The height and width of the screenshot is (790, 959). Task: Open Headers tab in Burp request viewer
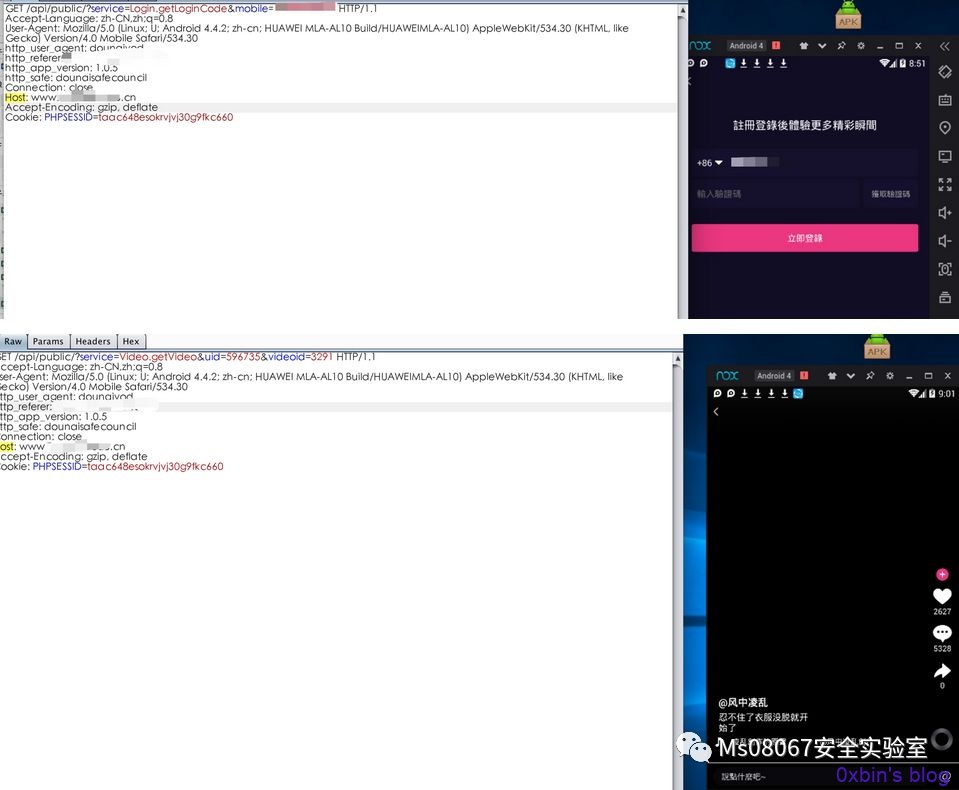(93, 341)
